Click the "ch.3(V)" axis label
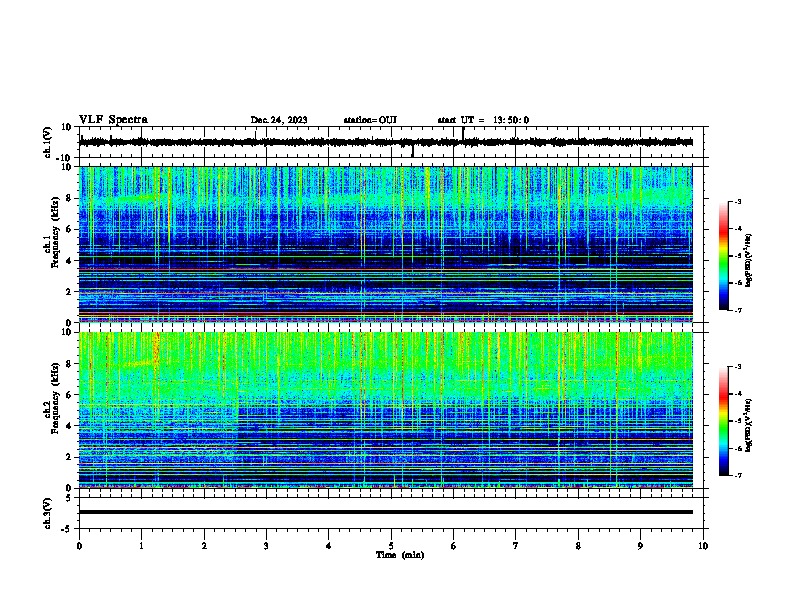 (48, 514)
